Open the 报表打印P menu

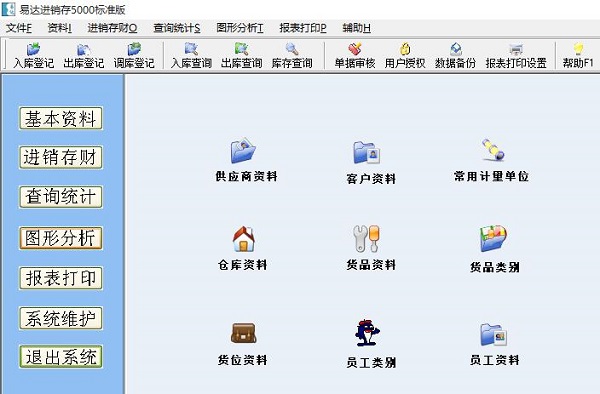(303, 28)
